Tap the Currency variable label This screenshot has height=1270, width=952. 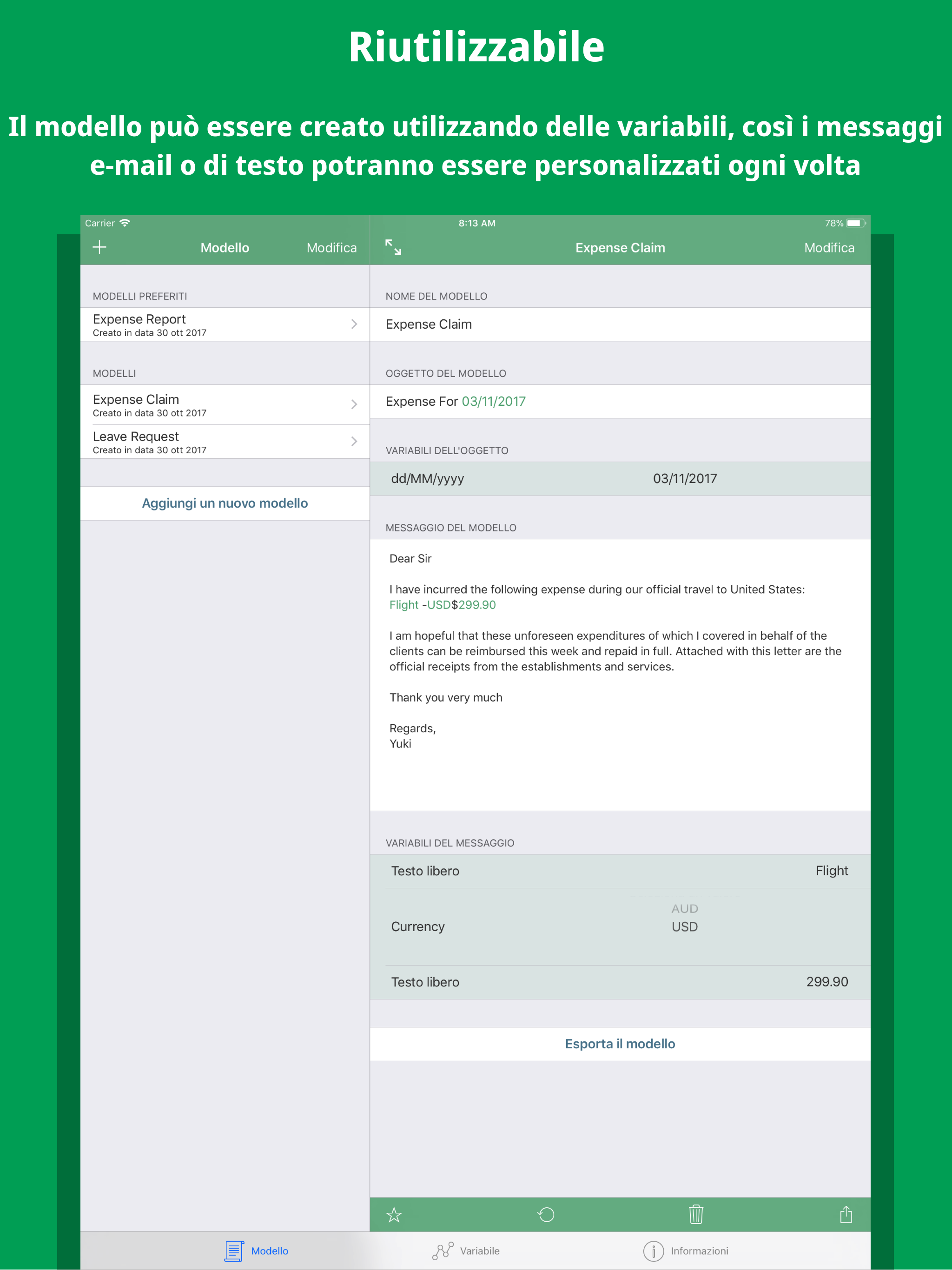pos(417,926)
